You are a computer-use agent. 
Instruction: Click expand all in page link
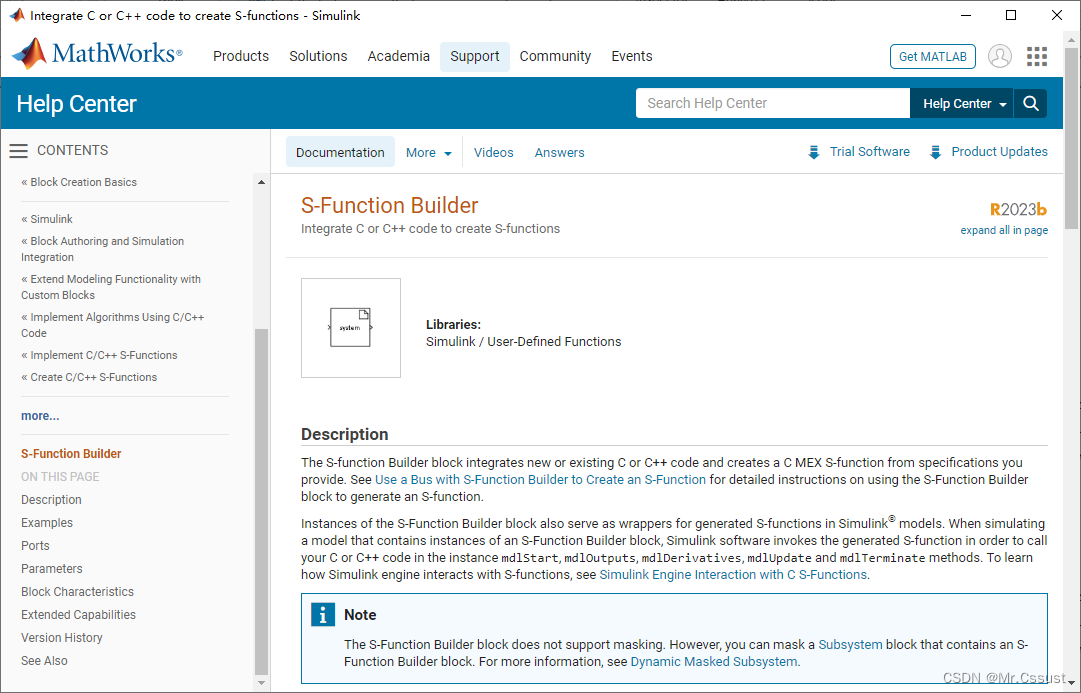pyautogui.click(x=1004, y=230)
